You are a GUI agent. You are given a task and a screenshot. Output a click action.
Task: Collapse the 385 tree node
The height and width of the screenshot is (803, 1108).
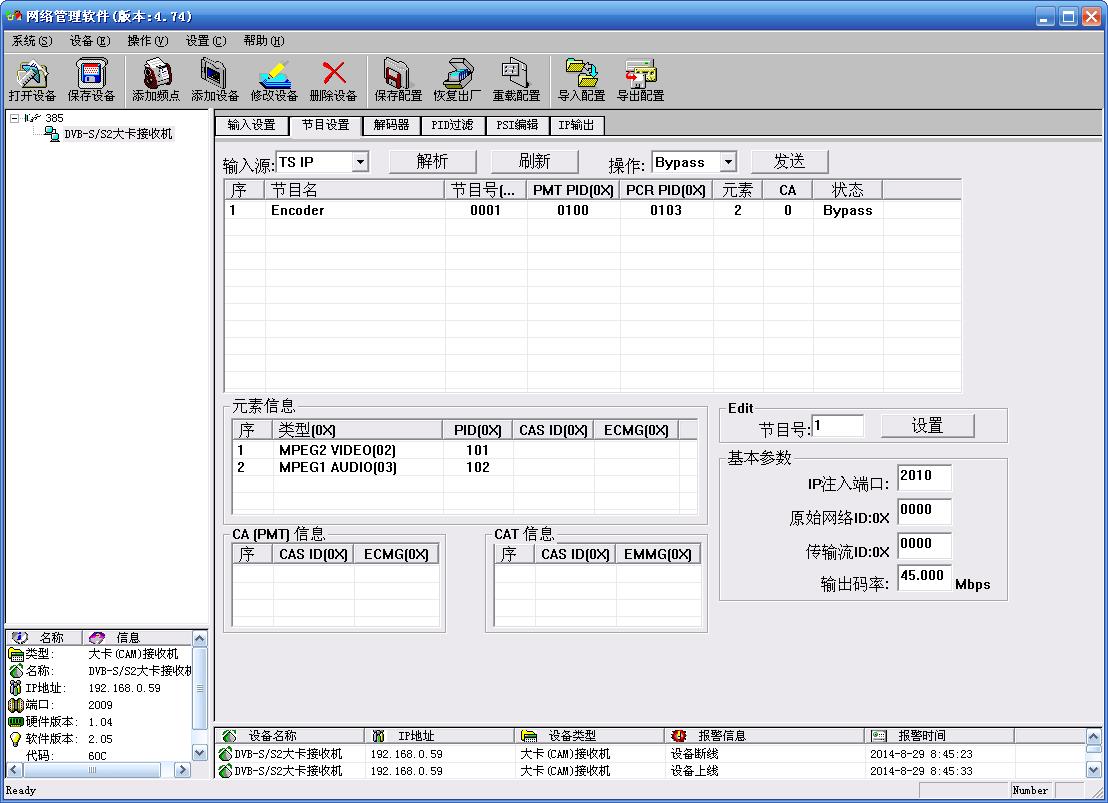(x=14, y=118)
